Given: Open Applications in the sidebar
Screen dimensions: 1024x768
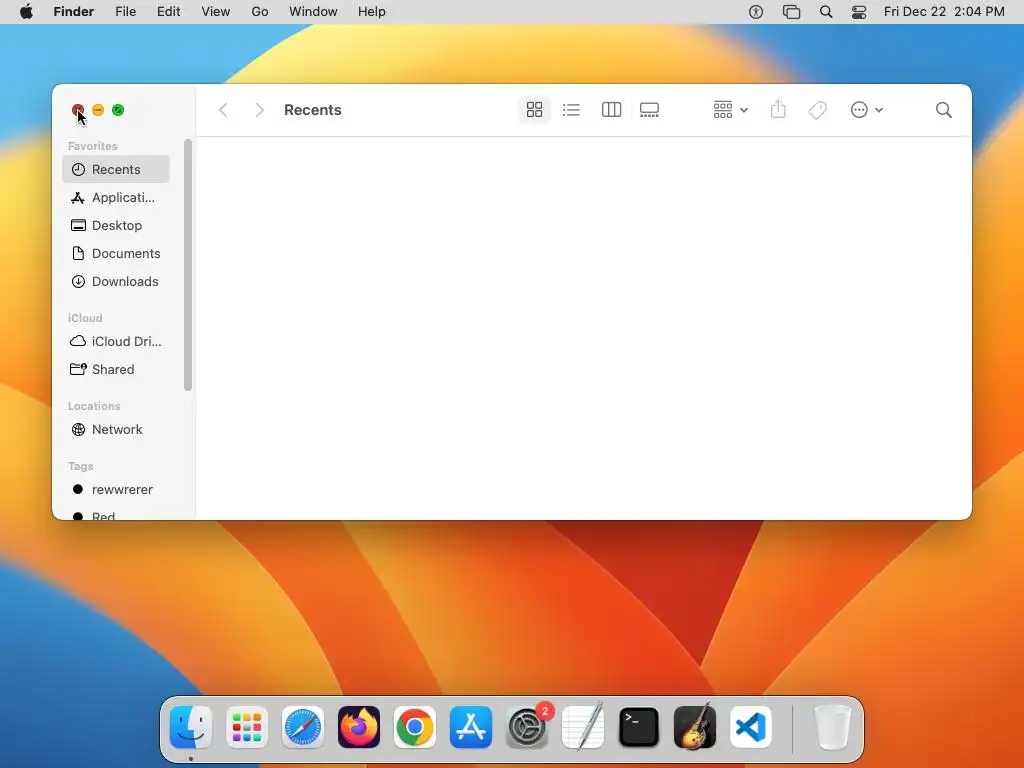Looking at the screenshot, I should [116, 197].
